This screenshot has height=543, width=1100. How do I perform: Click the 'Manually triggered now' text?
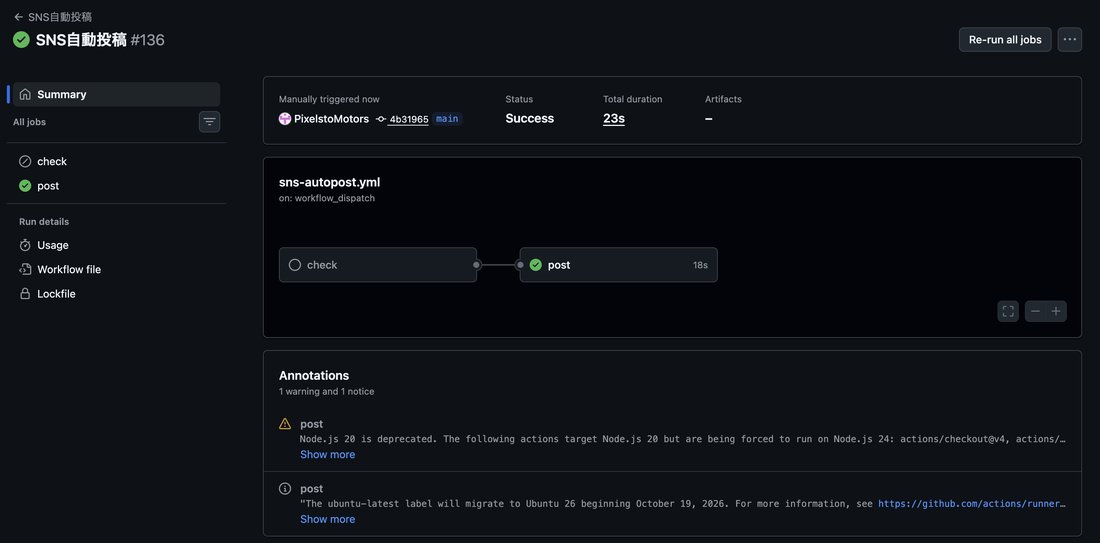point(329,100)
